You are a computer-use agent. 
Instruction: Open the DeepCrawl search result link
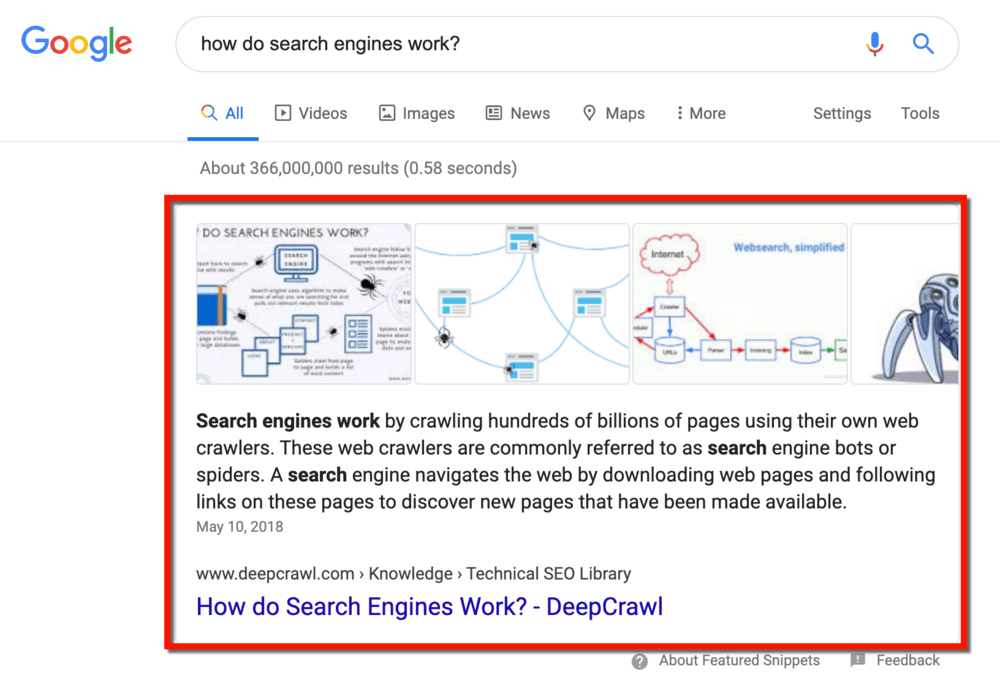[429, 606]
